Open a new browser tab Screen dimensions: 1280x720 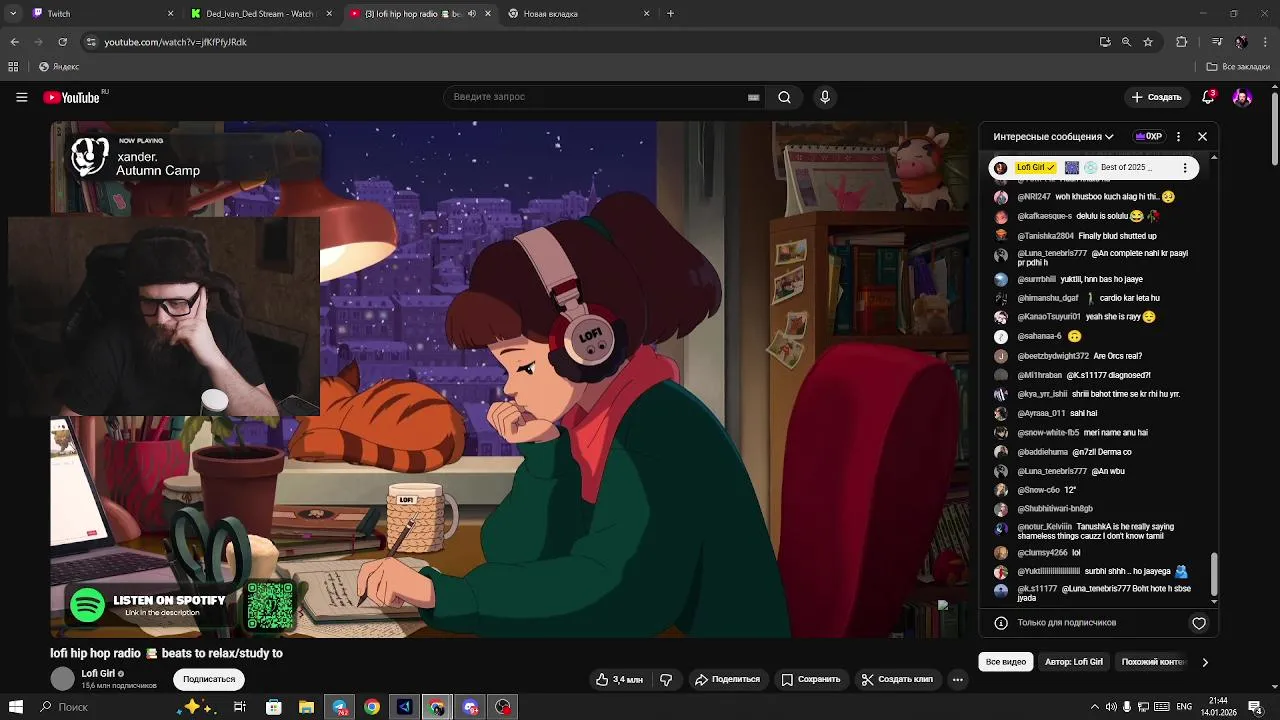coord(670,14)
